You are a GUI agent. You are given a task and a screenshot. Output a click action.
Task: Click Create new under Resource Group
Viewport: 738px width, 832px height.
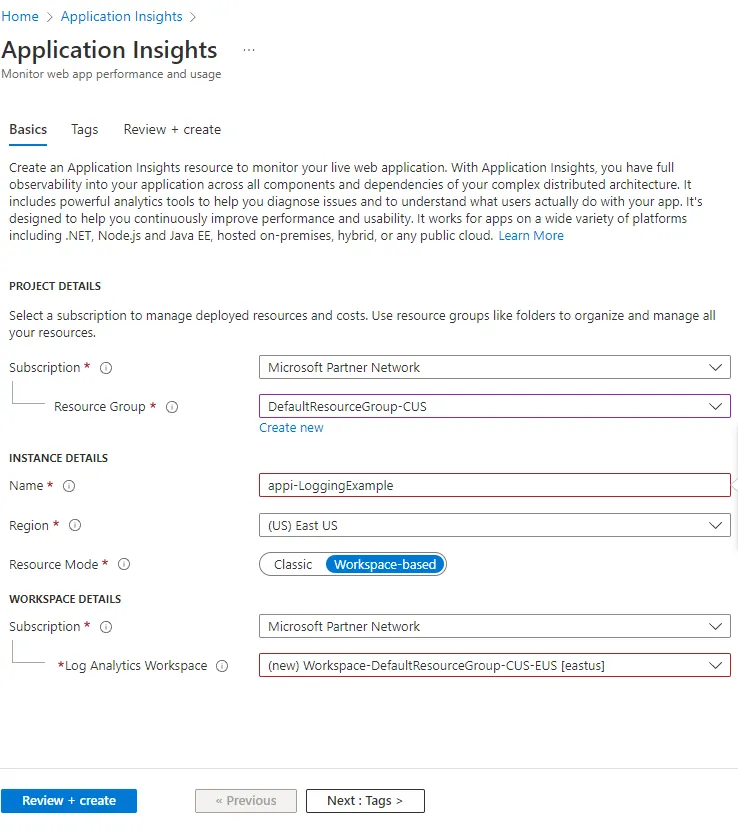[291, 427]
